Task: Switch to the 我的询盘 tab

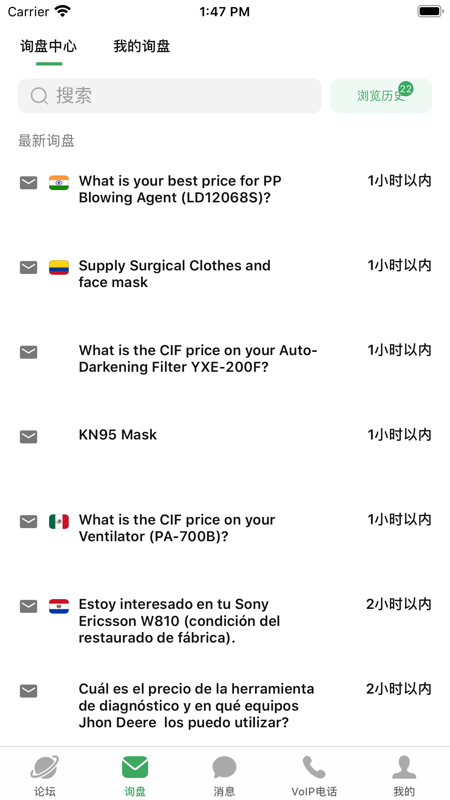Action: (x=141, y=46)
